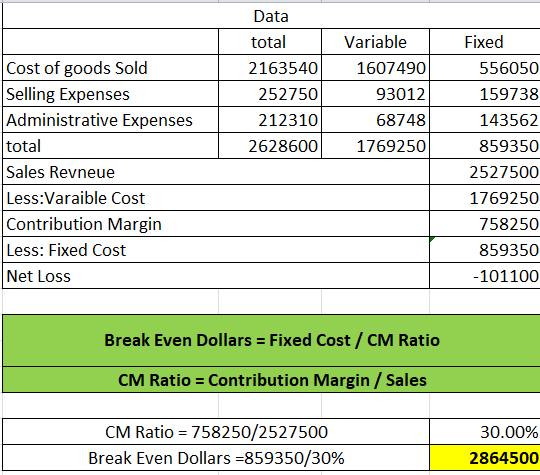Image resolution: width=540 pixels, height=475 pixels.
Task: Select cell with value 556050
Action: click(x=485, y=68)
